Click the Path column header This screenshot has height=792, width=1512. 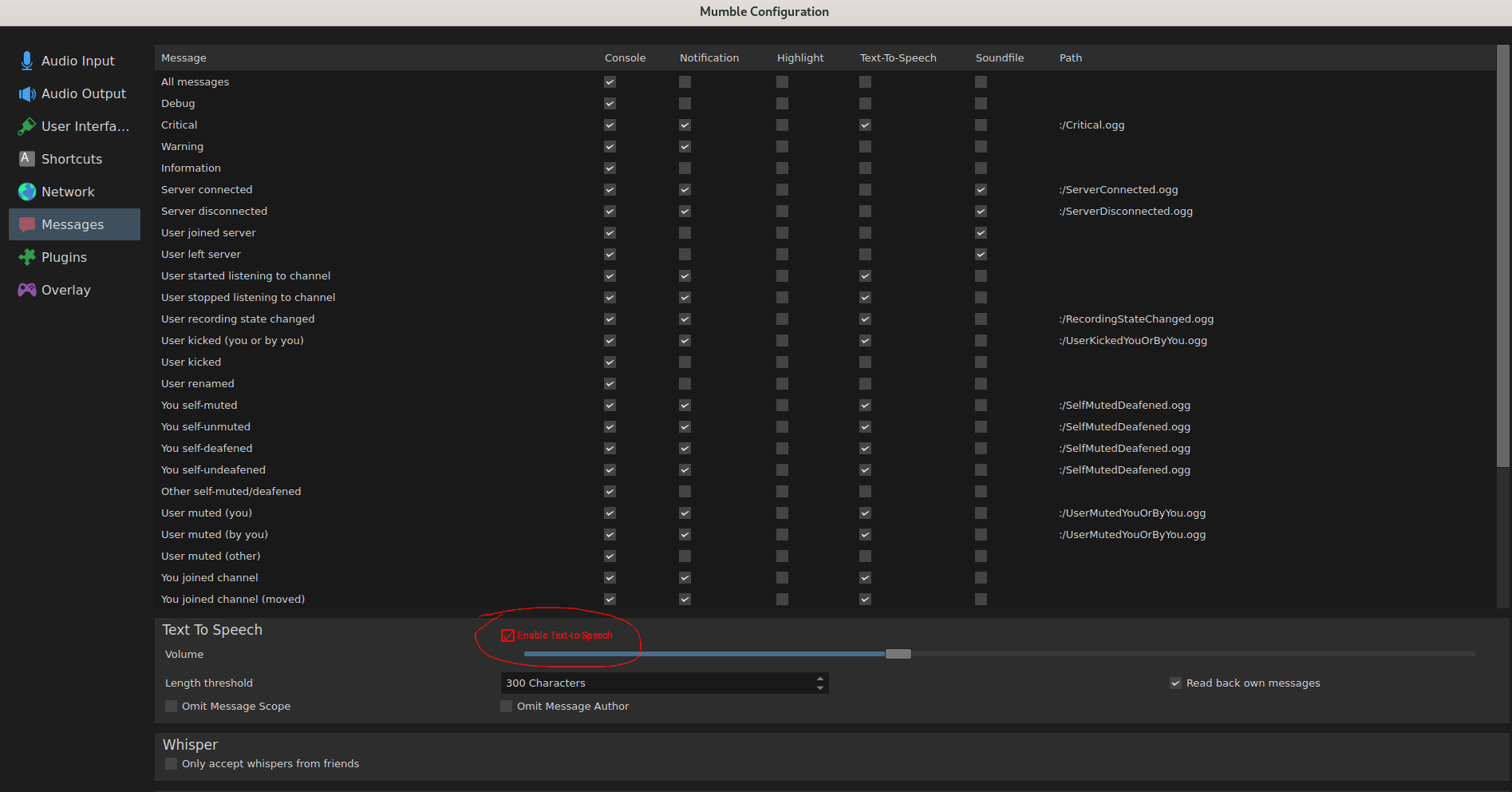click(x=1071, y=57)
